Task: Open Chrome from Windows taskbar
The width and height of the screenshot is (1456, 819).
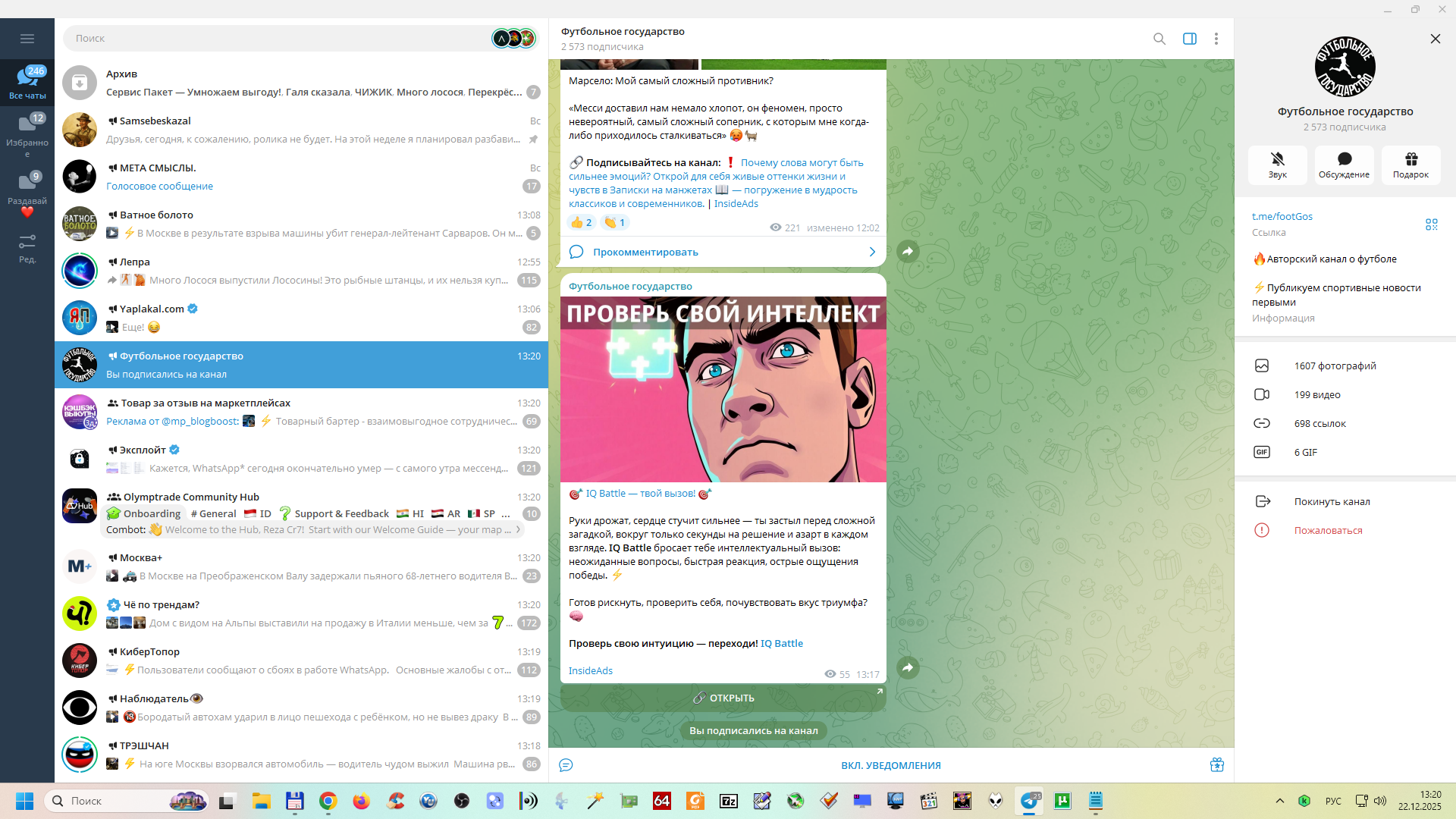Action: (x=328, y=801)
